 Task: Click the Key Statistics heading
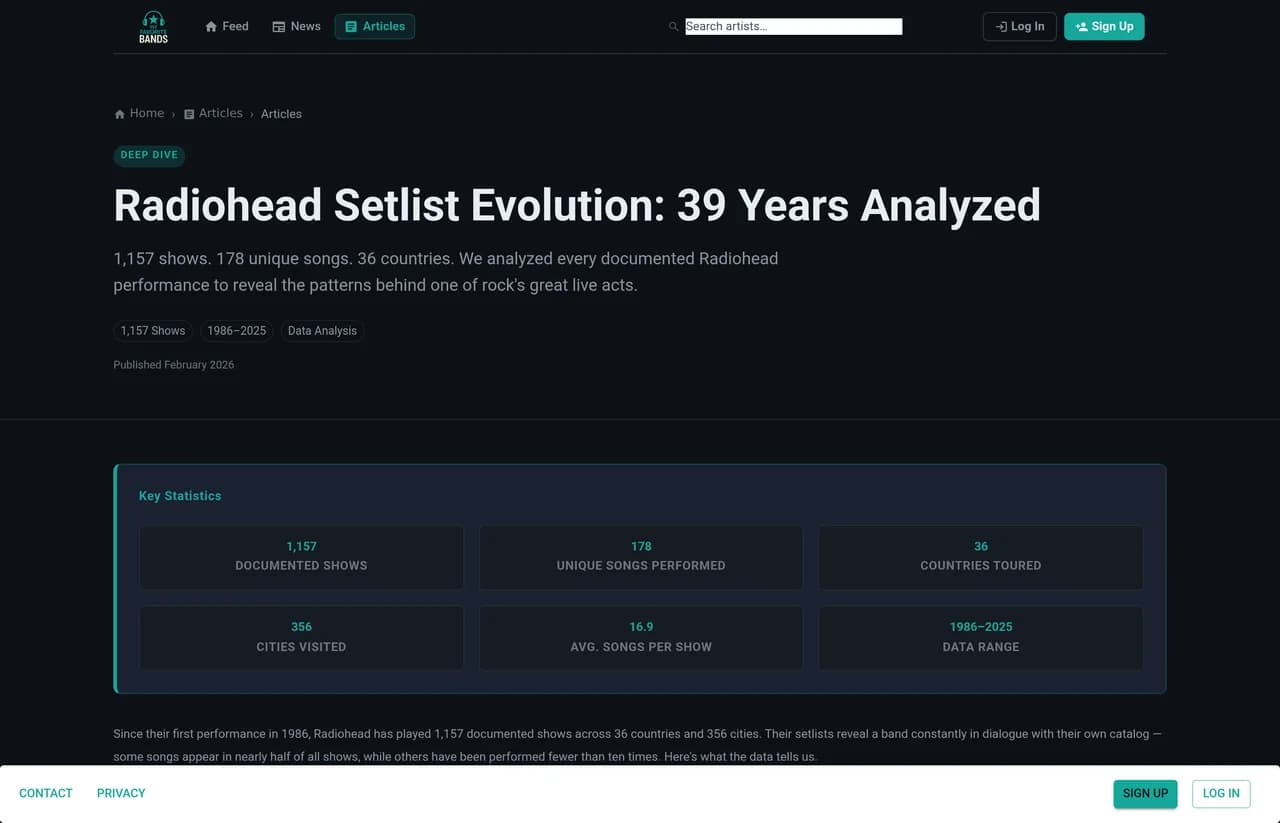pyautogui.click(x=180, y=496)
